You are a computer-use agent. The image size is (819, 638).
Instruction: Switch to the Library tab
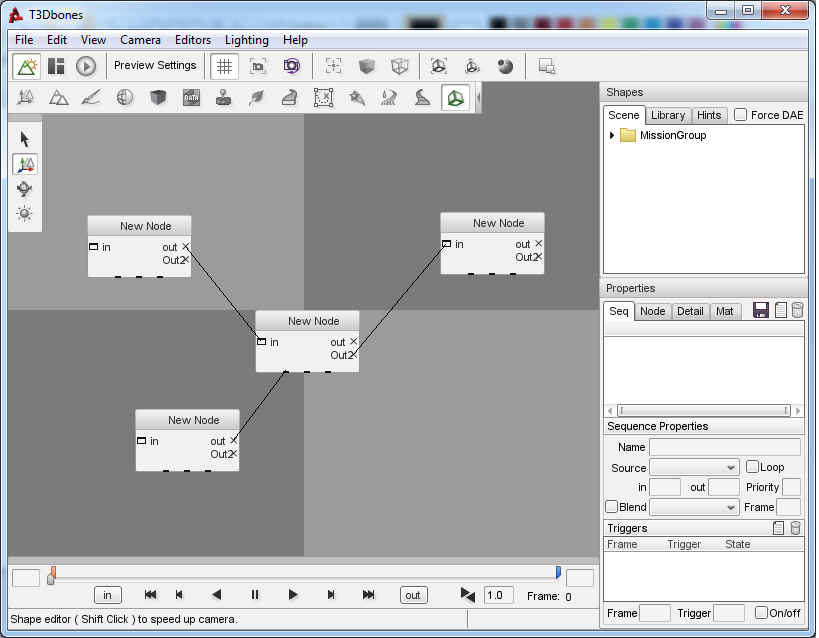[x=668, y=115]
